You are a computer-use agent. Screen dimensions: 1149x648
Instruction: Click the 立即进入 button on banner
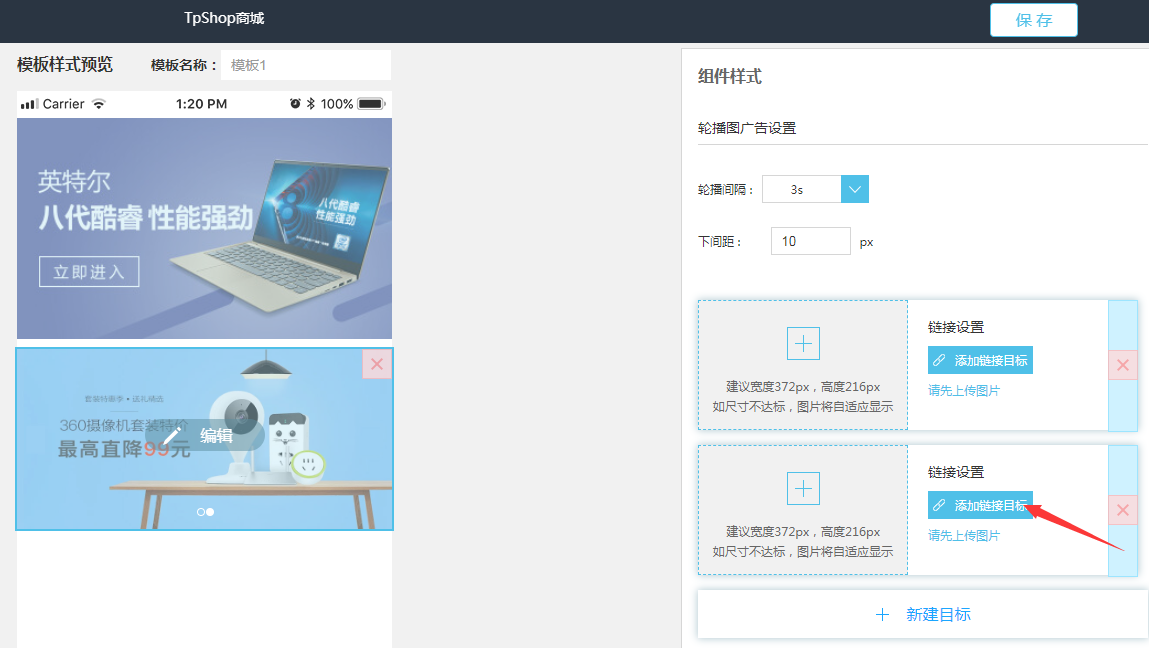point(89,272)
